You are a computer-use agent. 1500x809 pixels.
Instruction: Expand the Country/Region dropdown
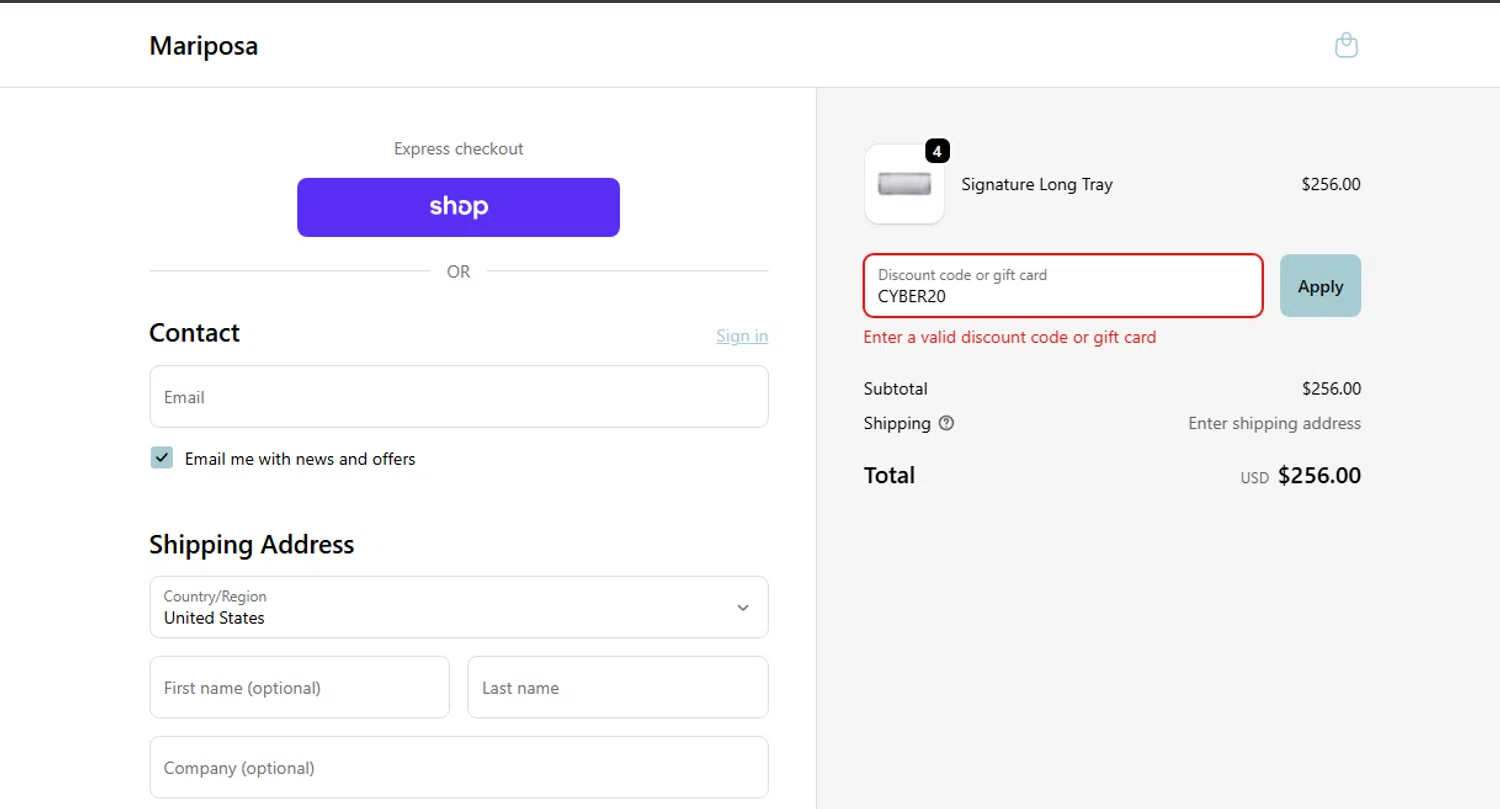point(459,607)
